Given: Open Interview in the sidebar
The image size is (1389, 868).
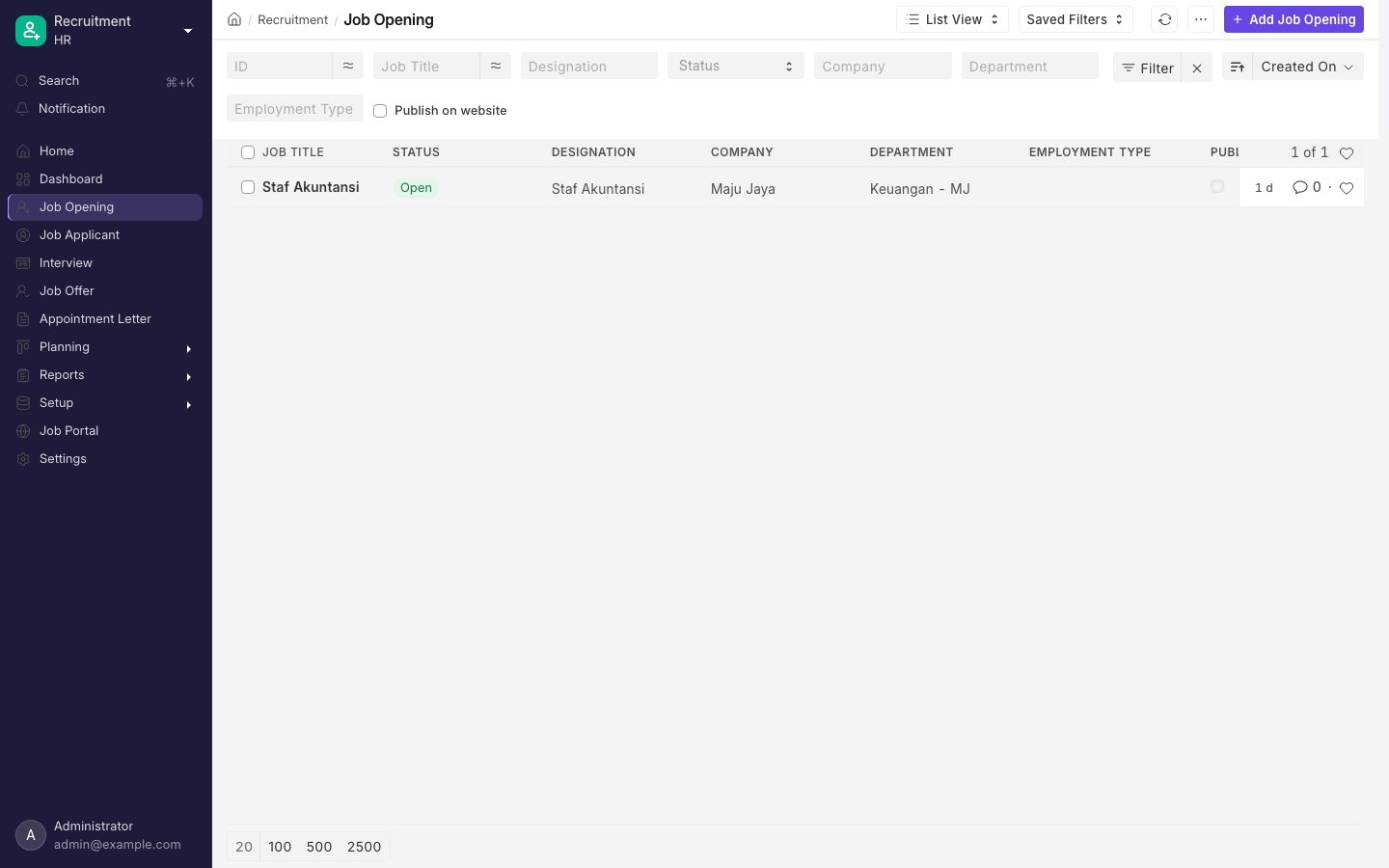Looking at the screenshot, I should pos(106,263).
